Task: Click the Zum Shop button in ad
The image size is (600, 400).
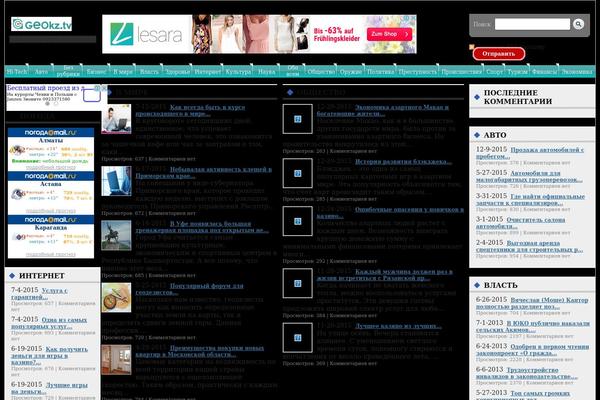Action: tap(390, 34)
